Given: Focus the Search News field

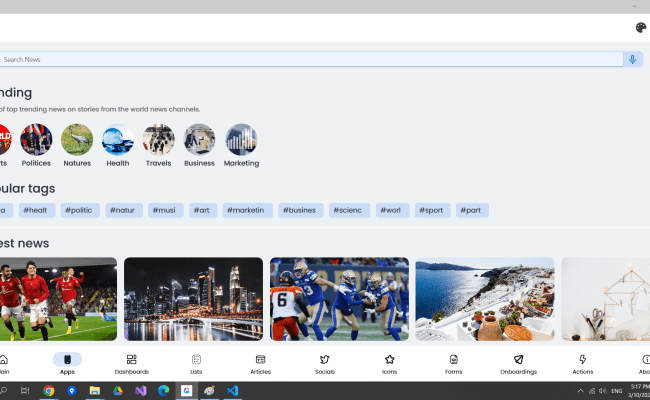Looking at the screenshot, I should click(x=311, y=59).
